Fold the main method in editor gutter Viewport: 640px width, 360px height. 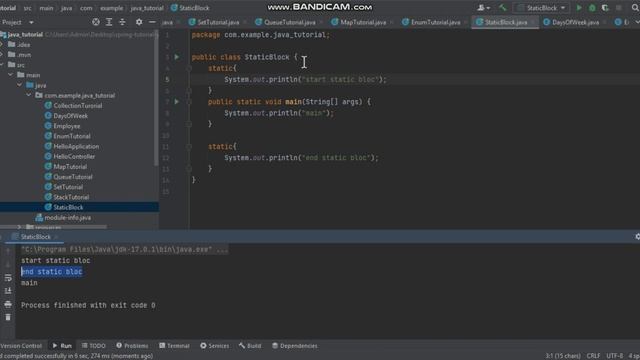pyautogui.click(x=189, y=102)
